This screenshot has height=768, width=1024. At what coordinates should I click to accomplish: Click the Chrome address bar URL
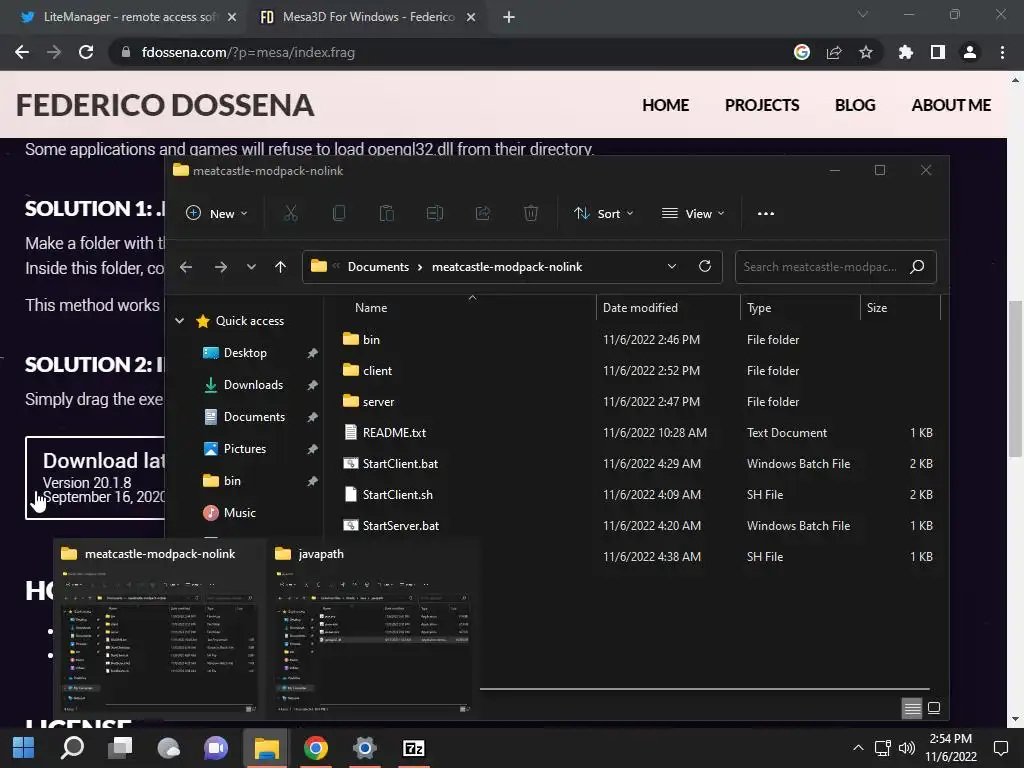[x=248, y=52]
